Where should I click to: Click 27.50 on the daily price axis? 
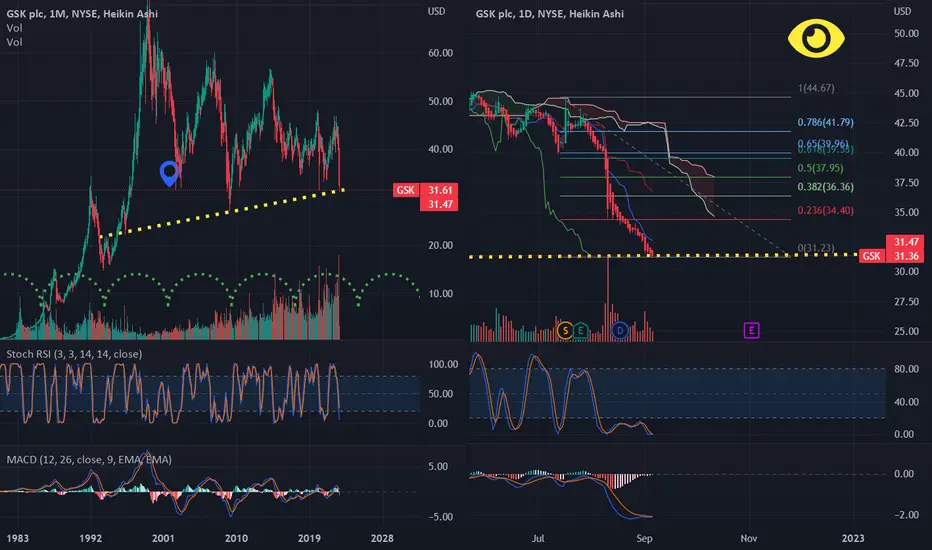coord(906,301)
